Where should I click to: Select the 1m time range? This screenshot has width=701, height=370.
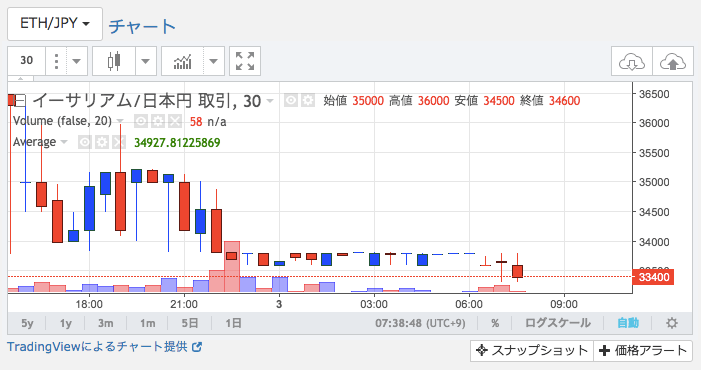[148, 323]
